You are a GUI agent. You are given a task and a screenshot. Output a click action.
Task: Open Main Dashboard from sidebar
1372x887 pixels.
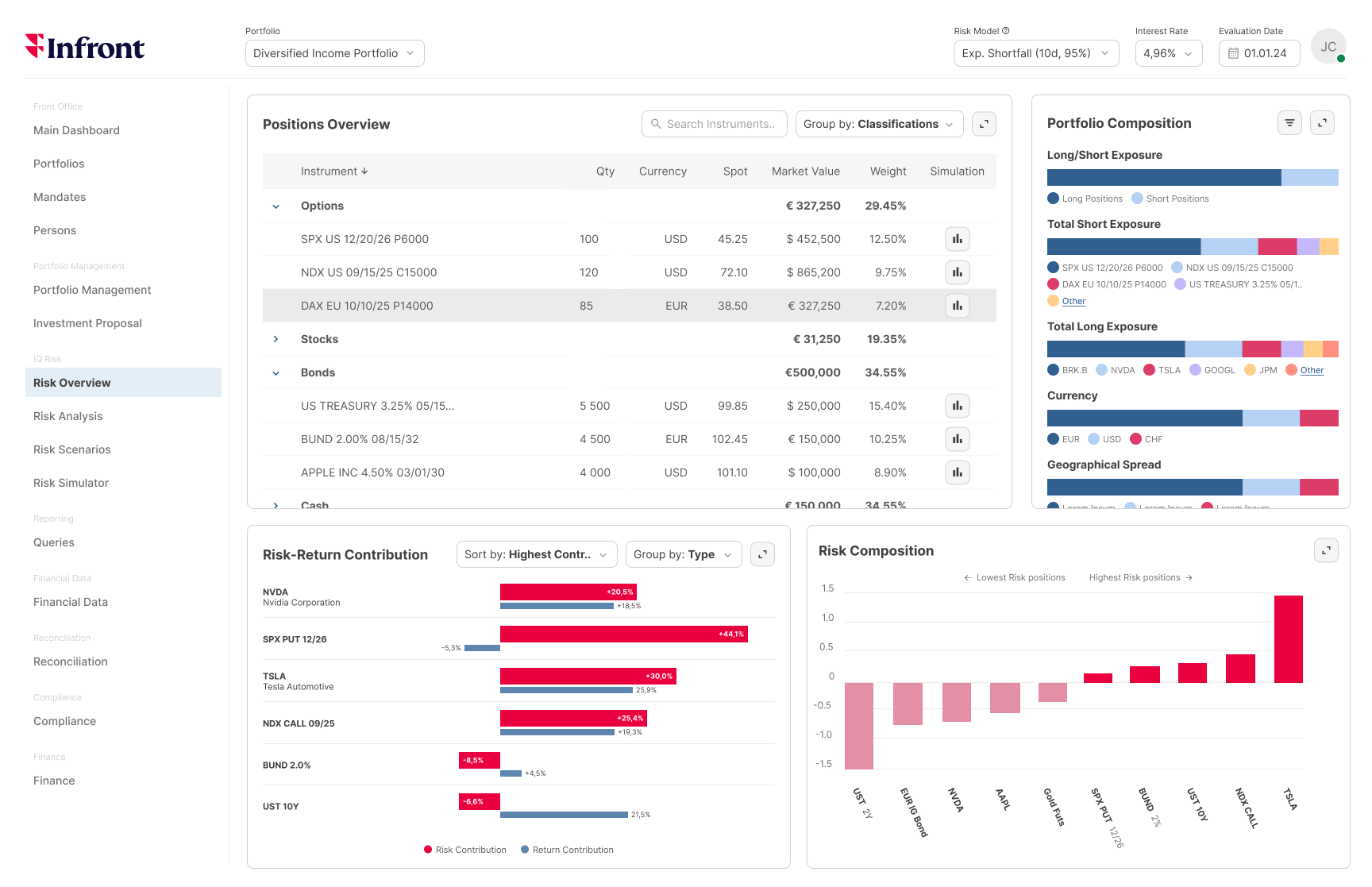(x=76, y=130)
